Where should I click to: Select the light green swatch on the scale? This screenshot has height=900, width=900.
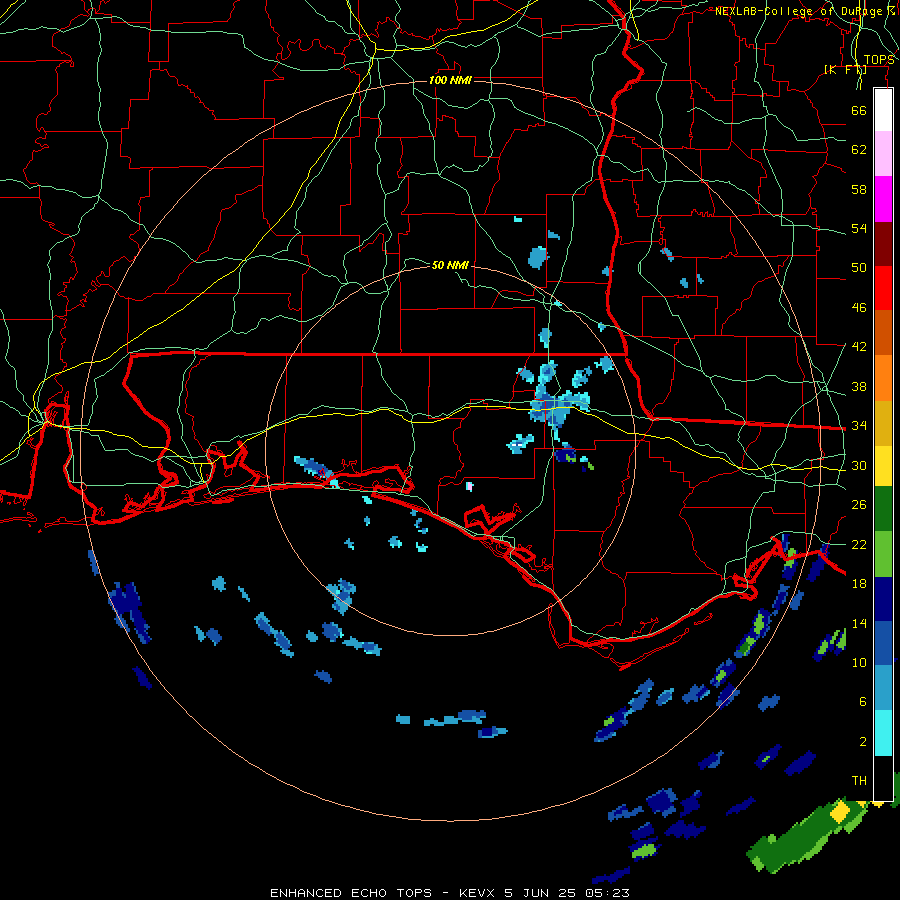883,554
